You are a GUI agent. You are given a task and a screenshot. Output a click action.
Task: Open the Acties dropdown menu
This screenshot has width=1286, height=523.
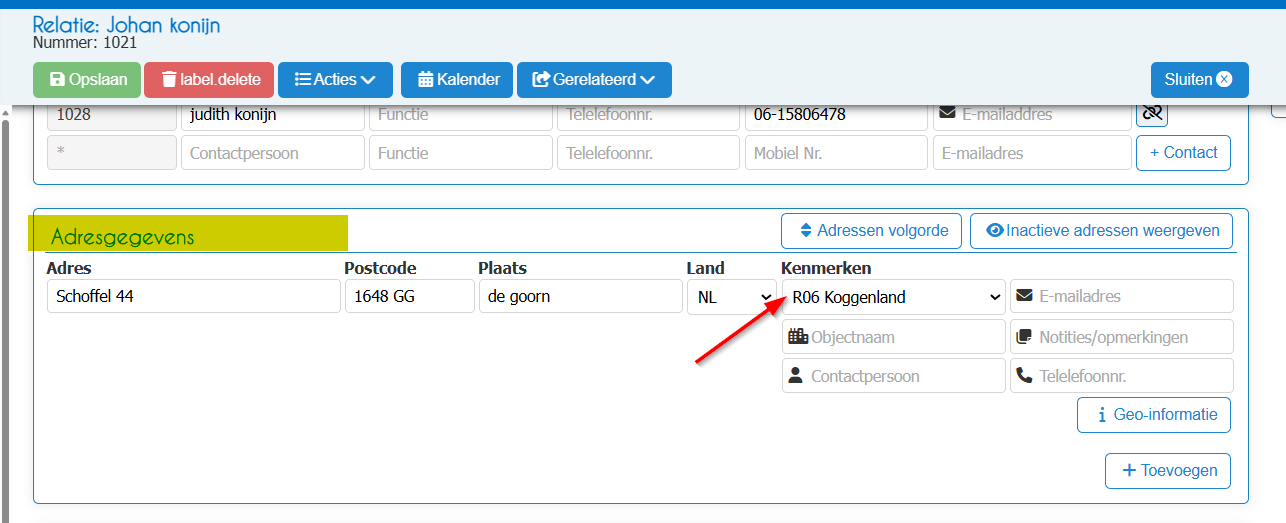click(335, 80)
